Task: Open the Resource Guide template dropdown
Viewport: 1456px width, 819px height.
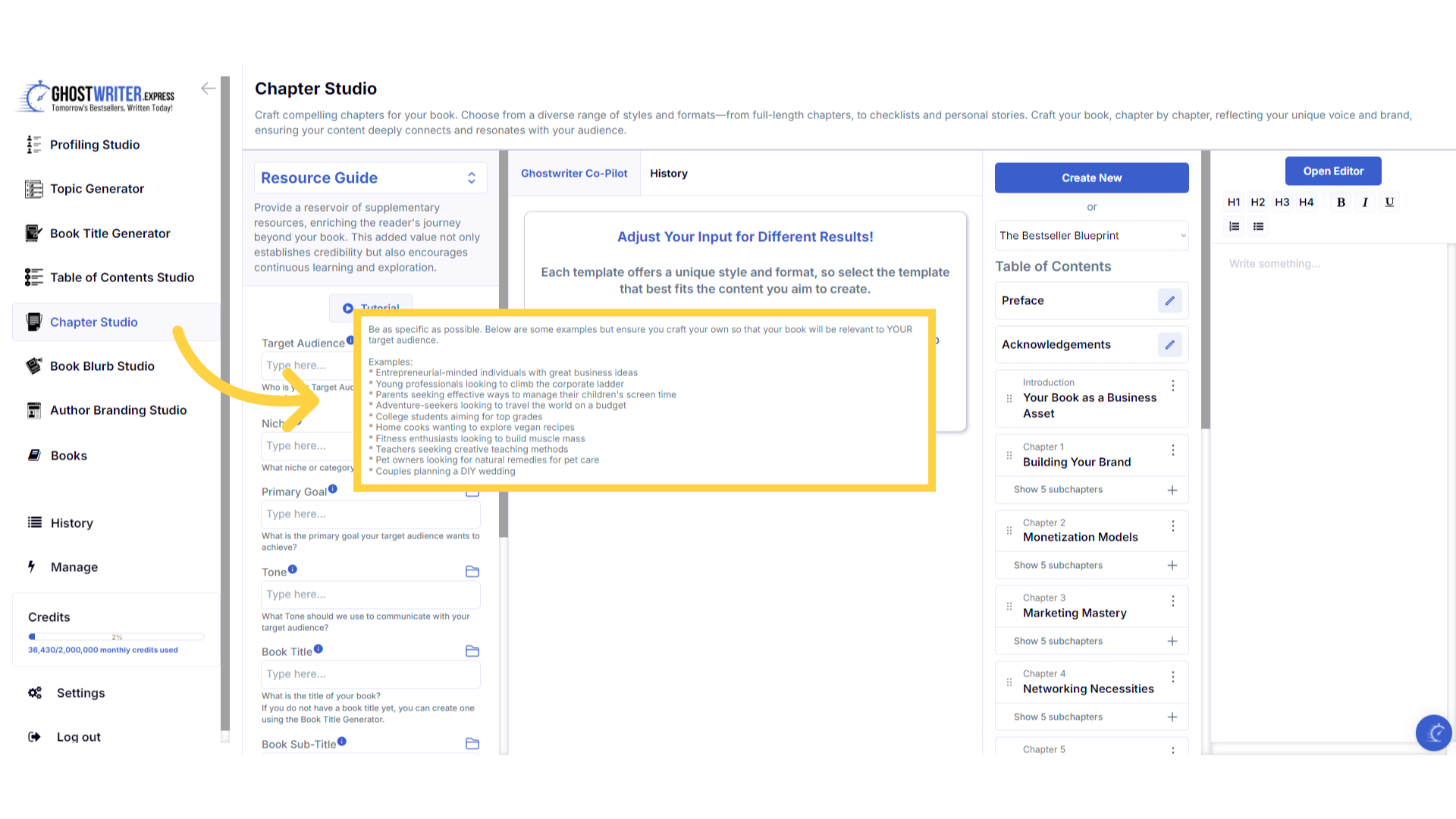Action: coord(370,177)
